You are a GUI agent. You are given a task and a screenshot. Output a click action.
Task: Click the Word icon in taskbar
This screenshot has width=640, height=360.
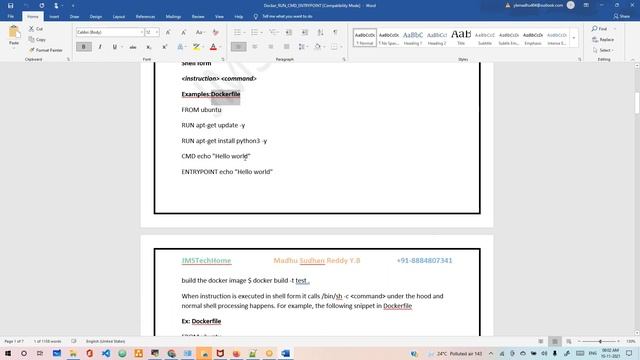point(285,353)
